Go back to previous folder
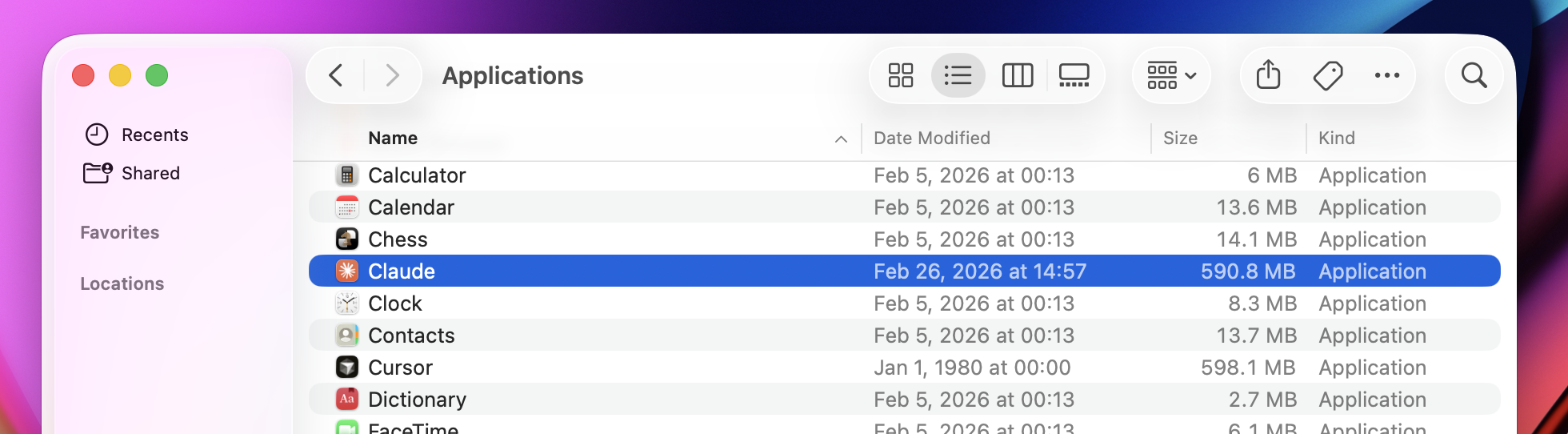 [x=336, y=75]
